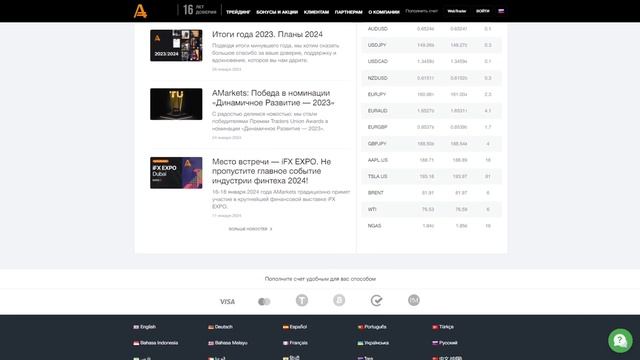Select the NZDUSD quote row
The width and height of the screenshot is (640, 360).
pyautogui.click(x=431, y=78)
